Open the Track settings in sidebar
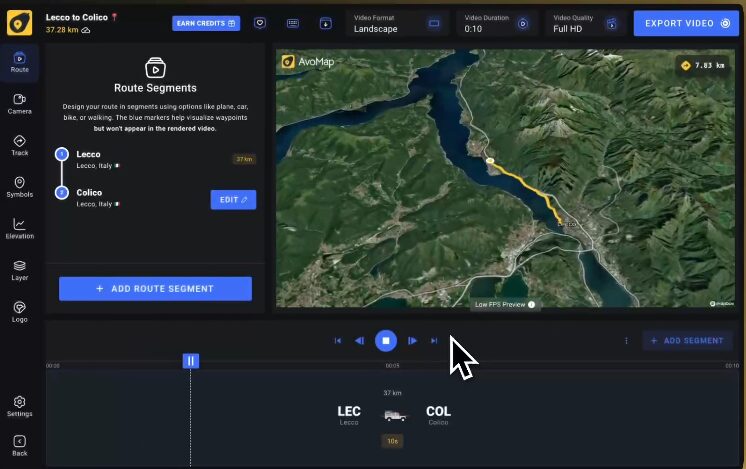The width and height of the screenshot is (746, 469). tap(19, 145)
